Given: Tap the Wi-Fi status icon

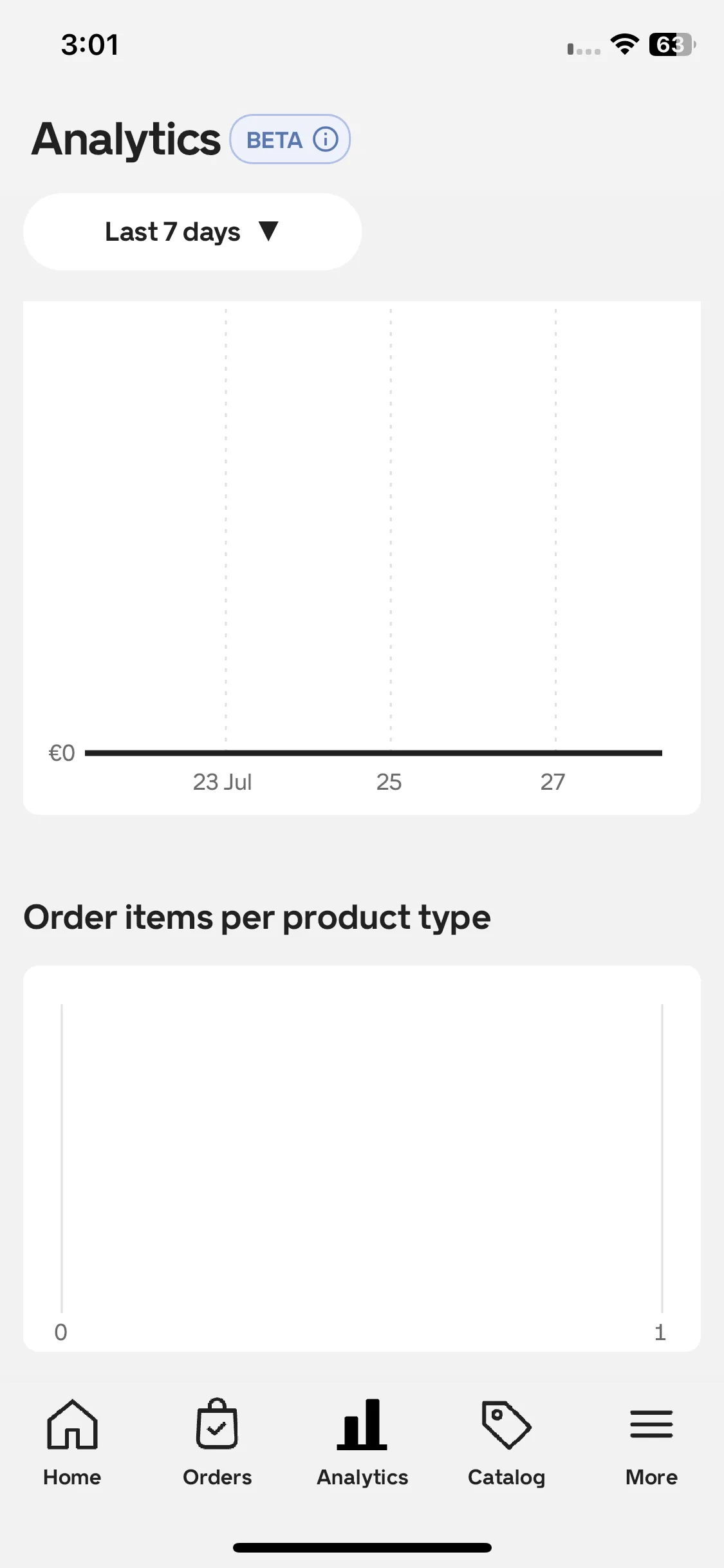Looking at the screenshot, I should 624,44.
